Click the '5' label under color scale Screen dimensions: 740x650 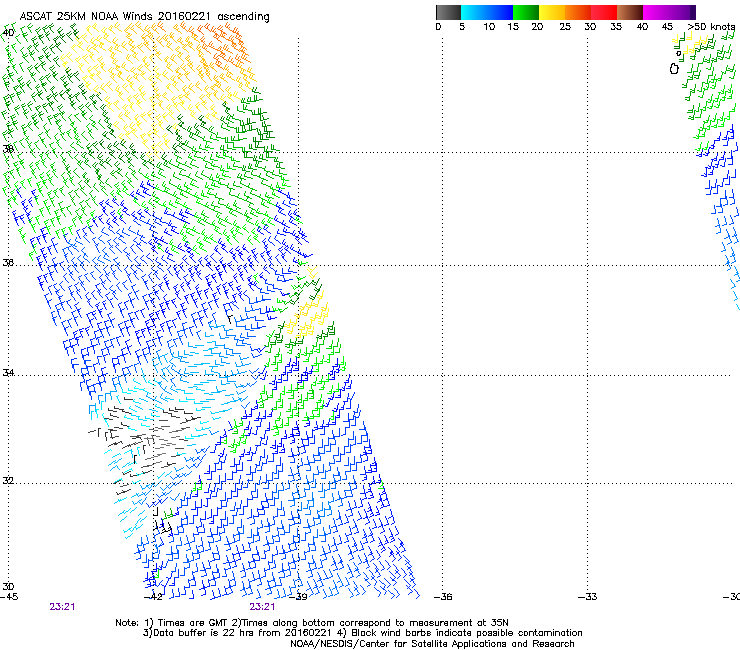click(x=462, y=26)
